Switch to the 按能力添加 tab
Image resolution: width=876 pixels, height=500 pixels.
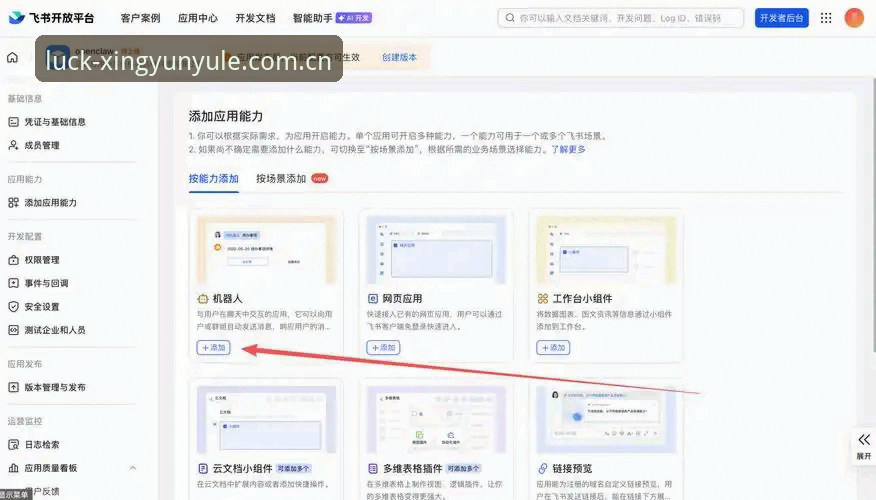tap(213, 179)
